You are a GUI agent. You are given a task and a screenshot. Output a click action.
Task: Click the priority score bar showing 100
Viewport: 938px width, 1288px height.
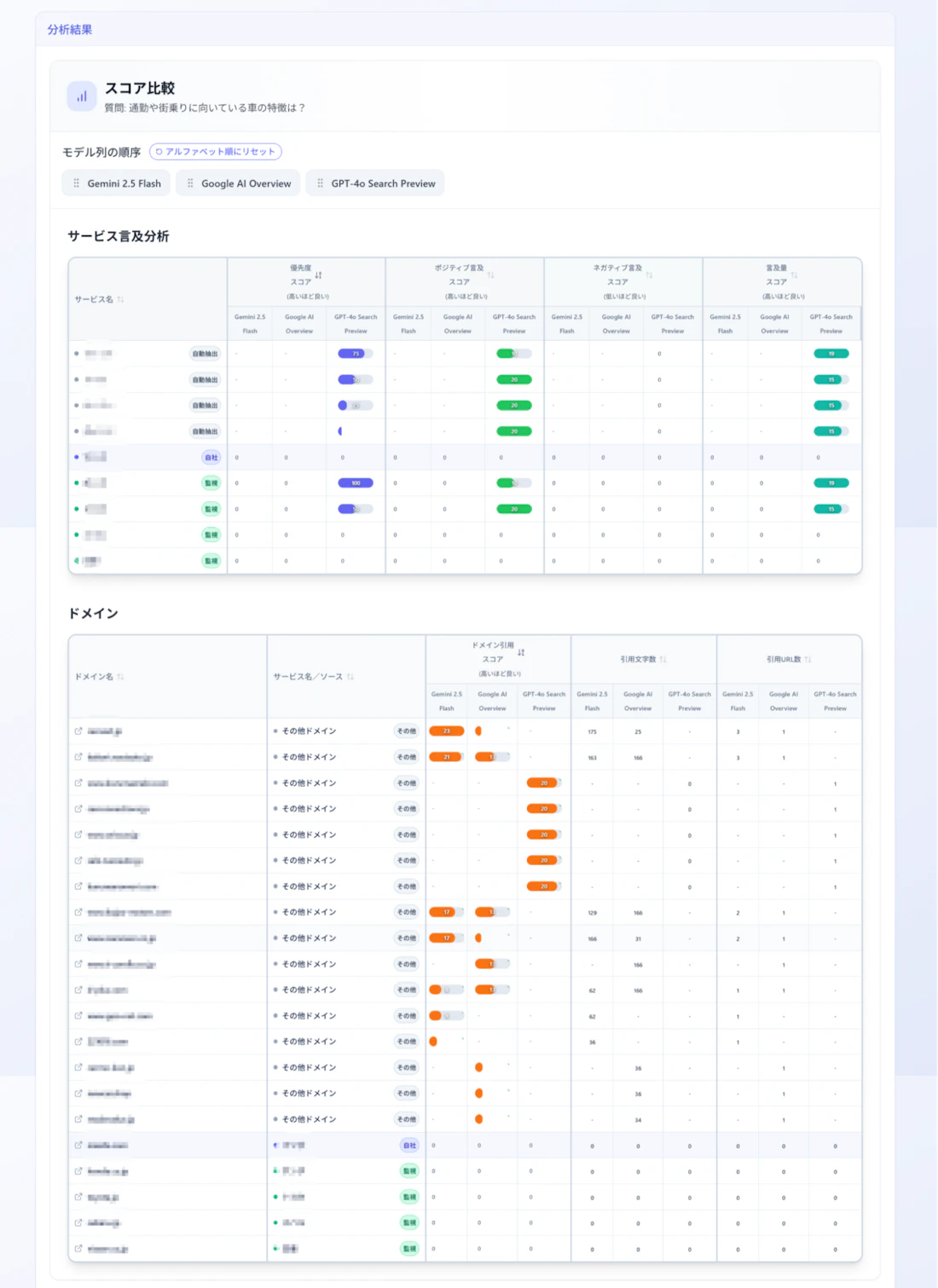coord(356,483)
